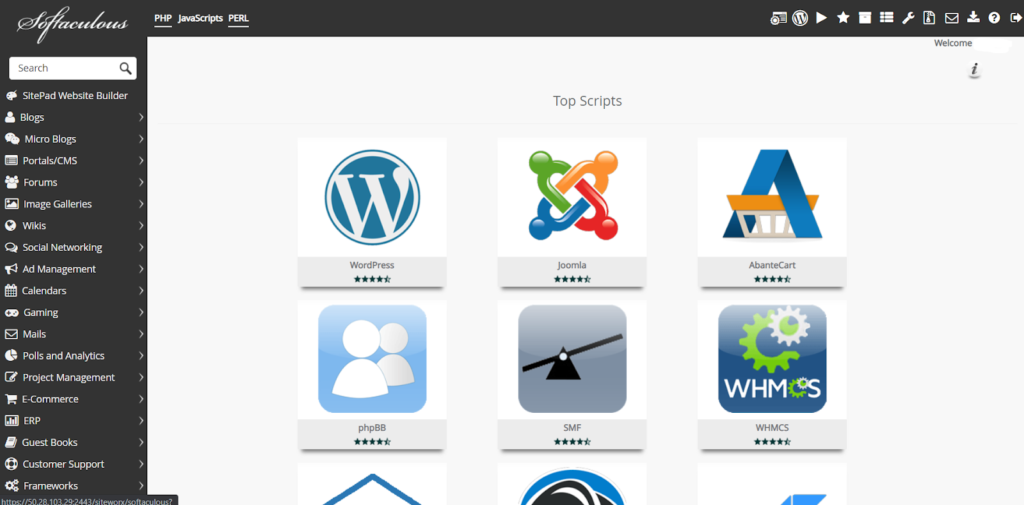The width and height of the screenshot is (1024, 505).
Task: Expand the Forums category chevron
Action: tap(141, 182)
